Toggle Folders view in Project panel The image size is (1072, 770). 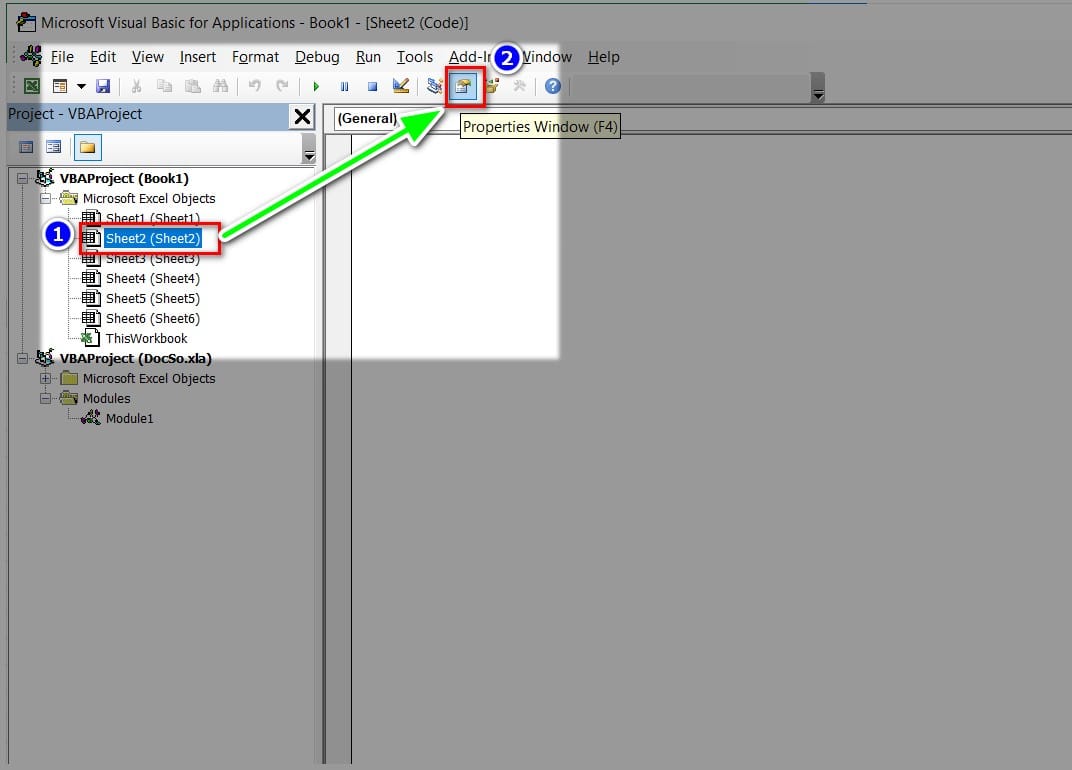click(x=87, y=147)
